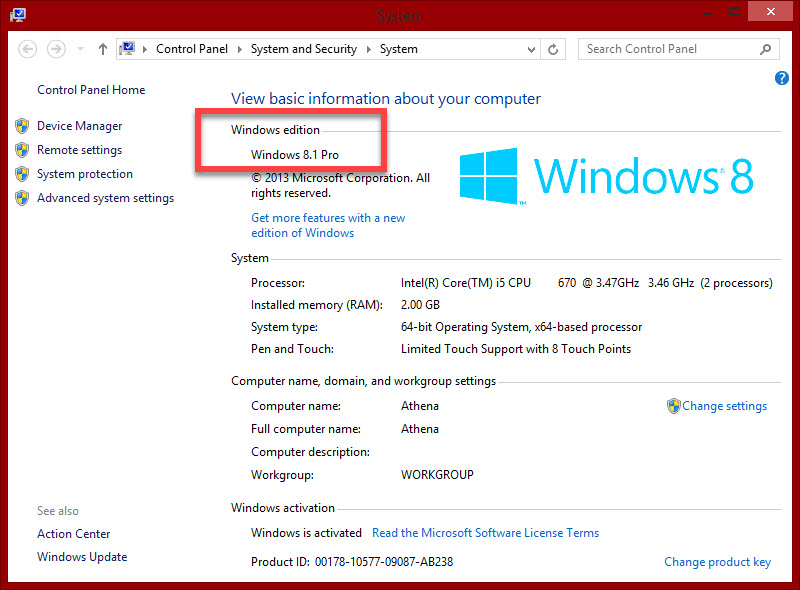The height and width of the screenshot is (590, 800).
Task: Select System and Security breadcrumb
Action: tap(304, 49)
